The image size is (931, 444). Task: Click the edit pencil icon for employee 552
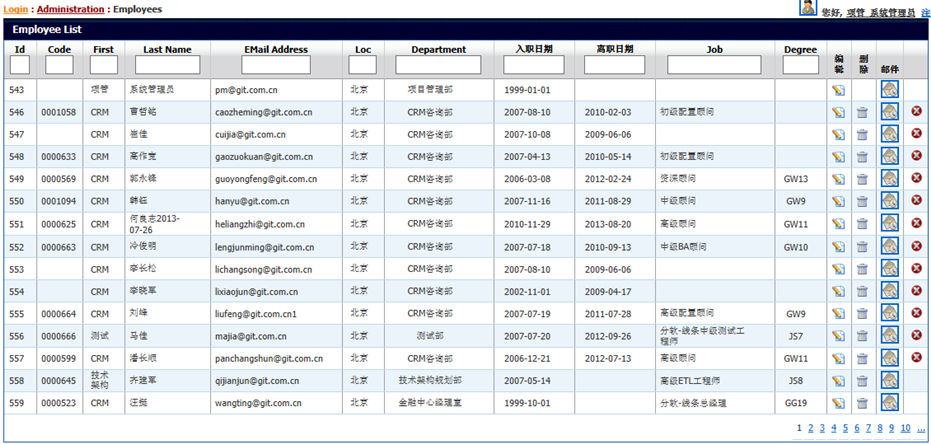(838, 247)
